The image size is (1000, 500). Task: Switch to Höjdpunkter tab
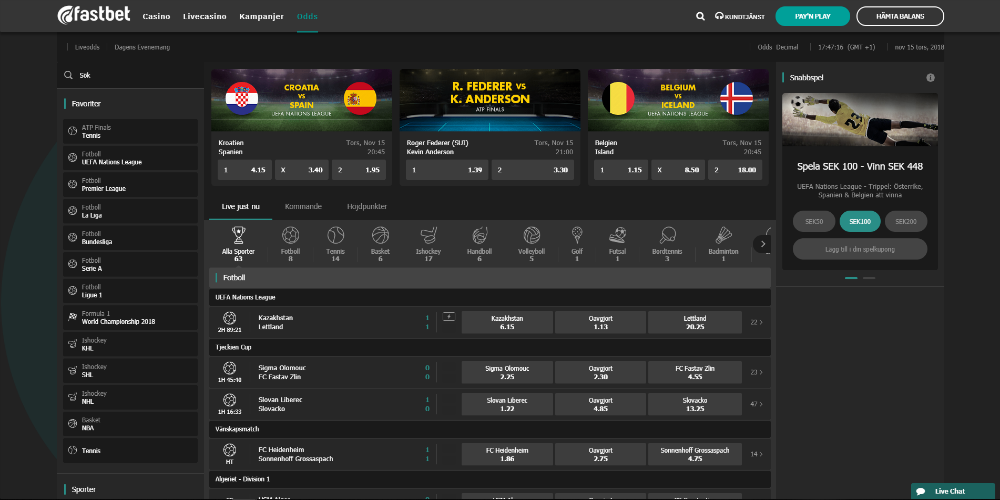[x=367, y=207]
